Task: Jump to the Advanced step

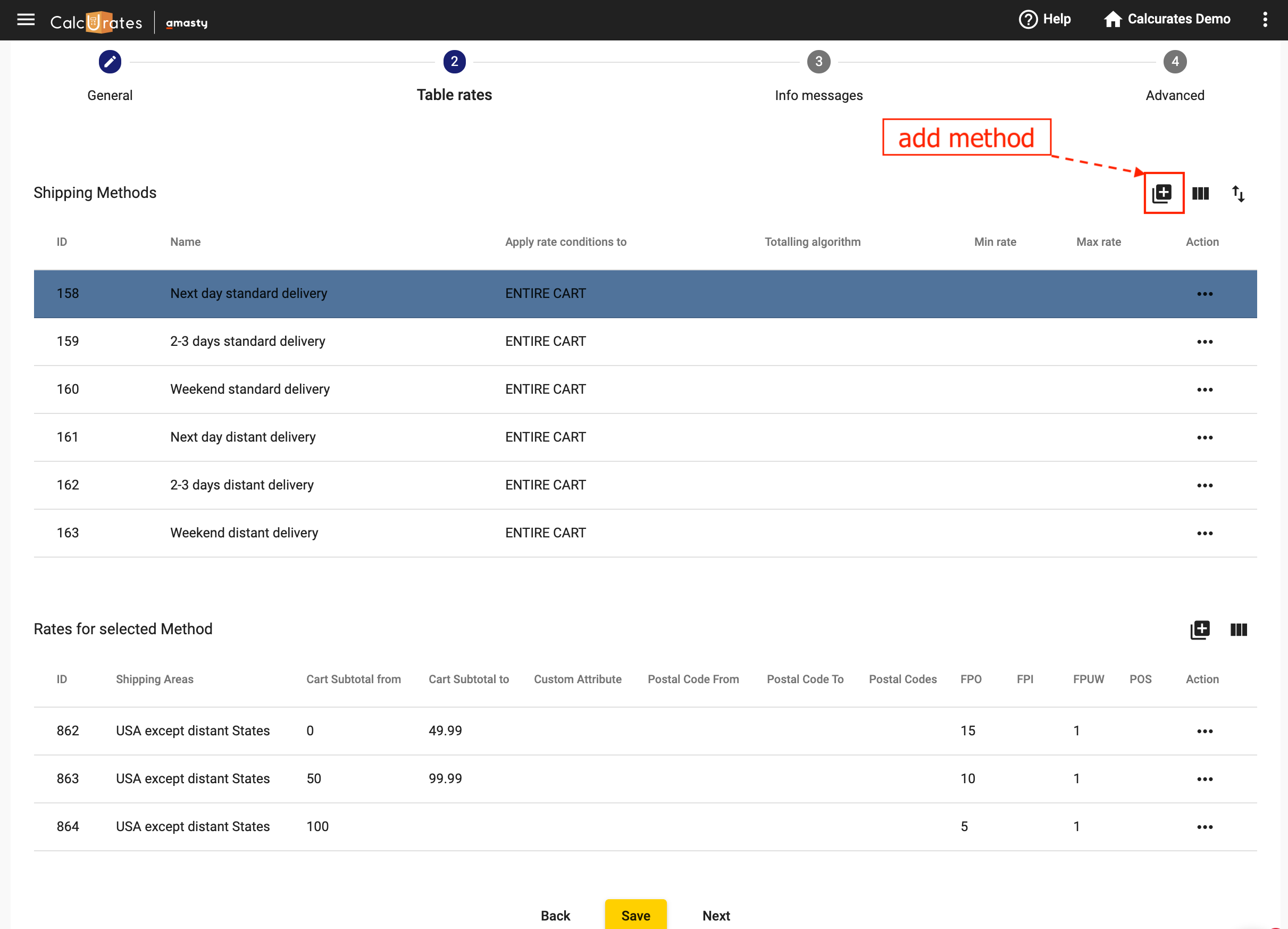Action: pyautogui.click(x=1174, y=62)
